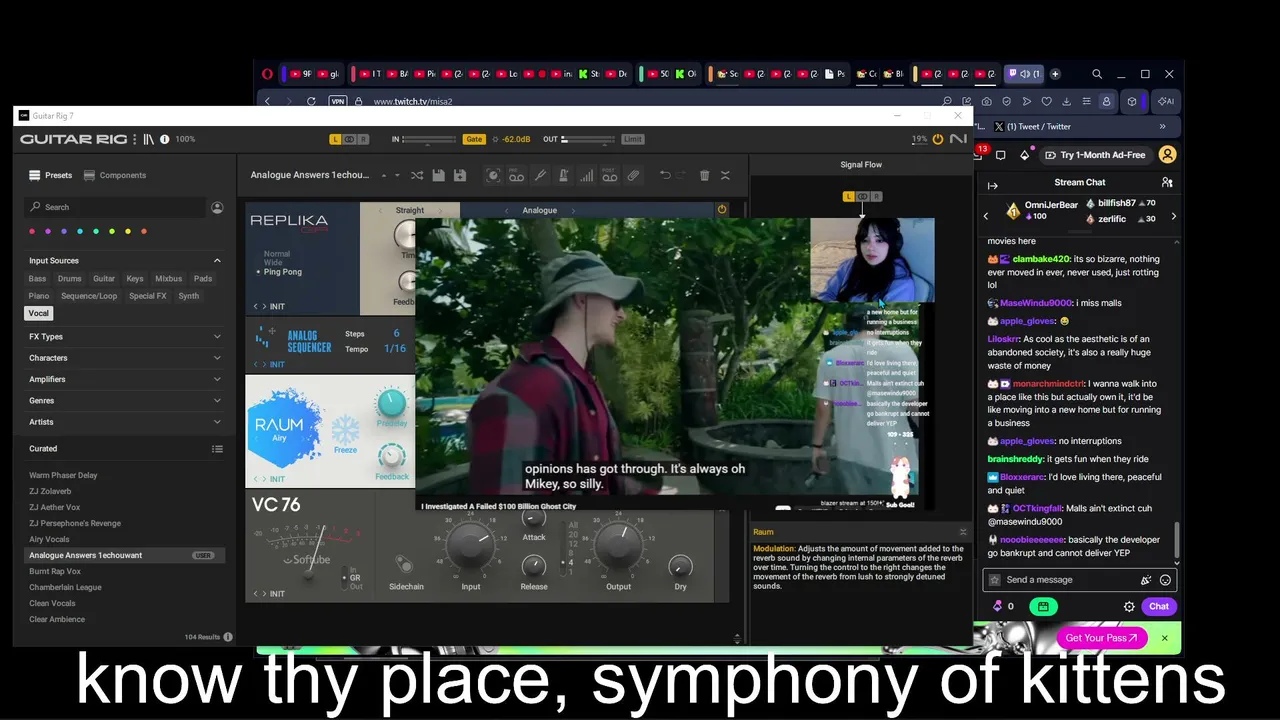Click the preset Search field
The width and height of the screenshot is (1280, 720).
pyautogui.click(x=115, y=207)
